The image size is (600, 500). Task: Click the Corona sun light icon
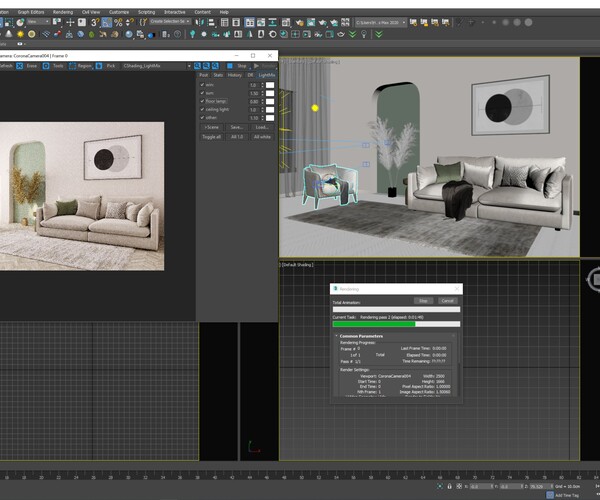tap(20, 34)
